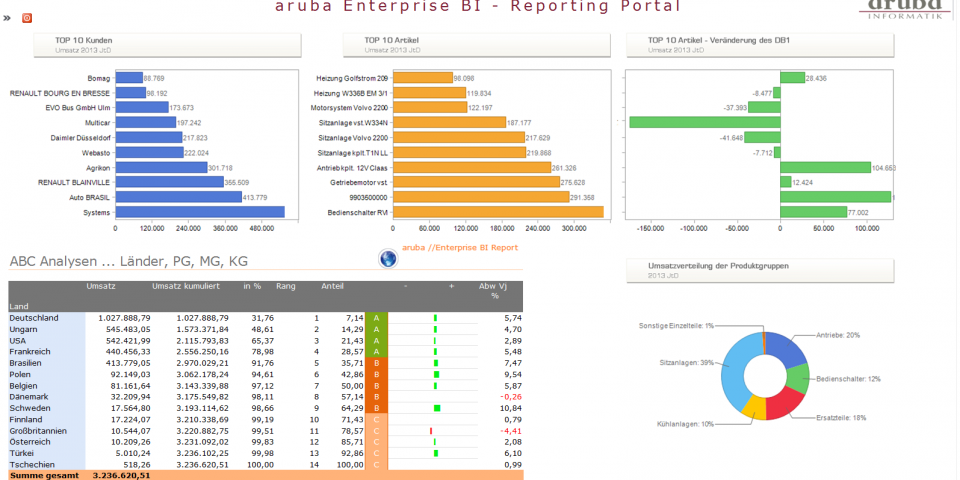Select the Großbritannien row label
Screen dimensions: 960x480
[38, 431]
